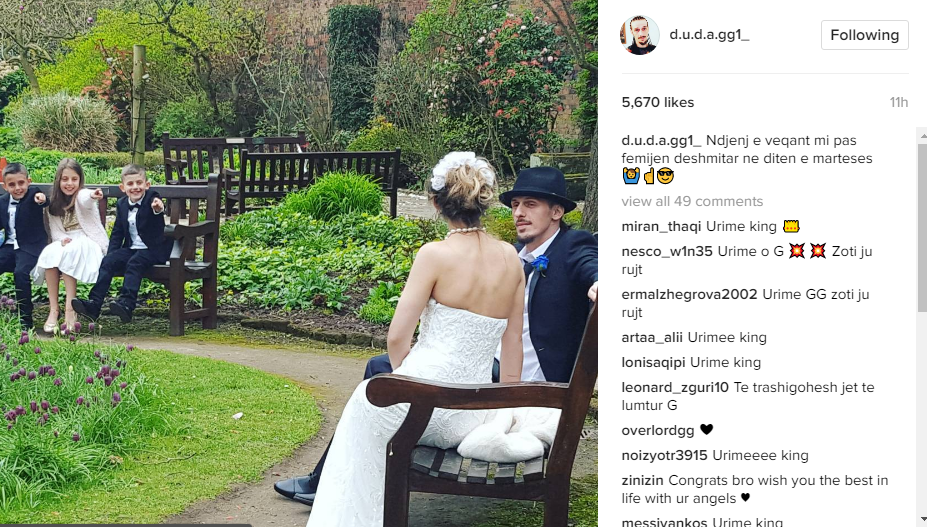The width and height of the screenshot is (927, 527).
Task: Visit overlordgg commenter profile
Action: tap(657, 431)
